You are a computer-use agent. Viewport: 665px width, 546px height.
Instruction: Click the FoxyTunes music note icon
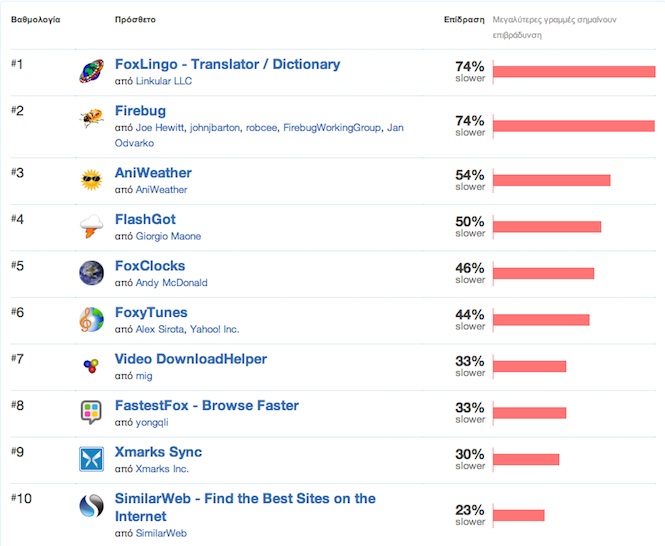click(x=92, y=320)
